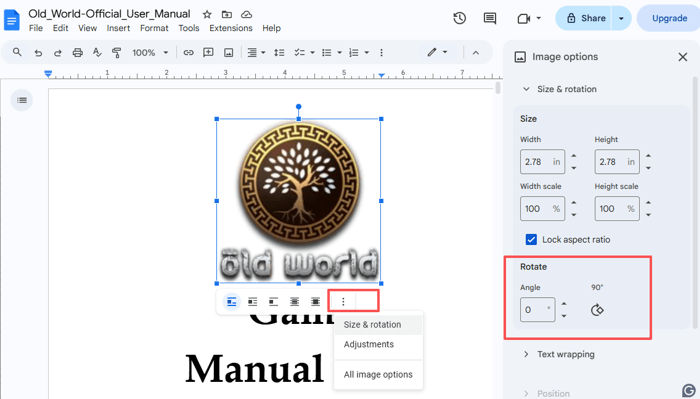Open editing mode pencil dropdown
Screen dimensions: 700x399
[437, 53]
